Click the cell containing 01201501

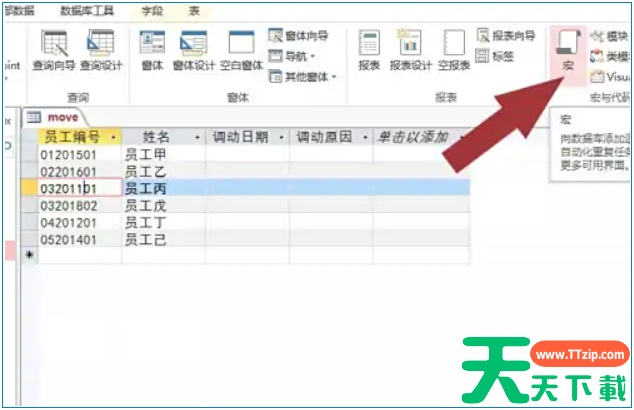pyautogui.click(x=80, y=154)
